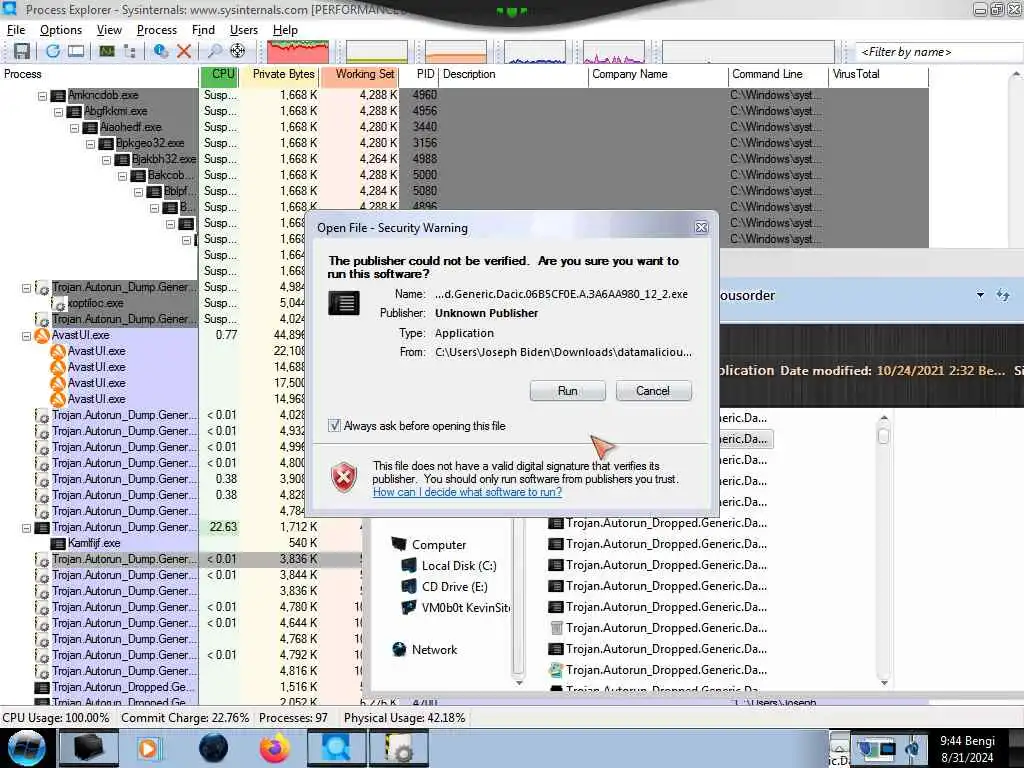Collapse the Trojan process with 22.63 CPU

point(26,528)
